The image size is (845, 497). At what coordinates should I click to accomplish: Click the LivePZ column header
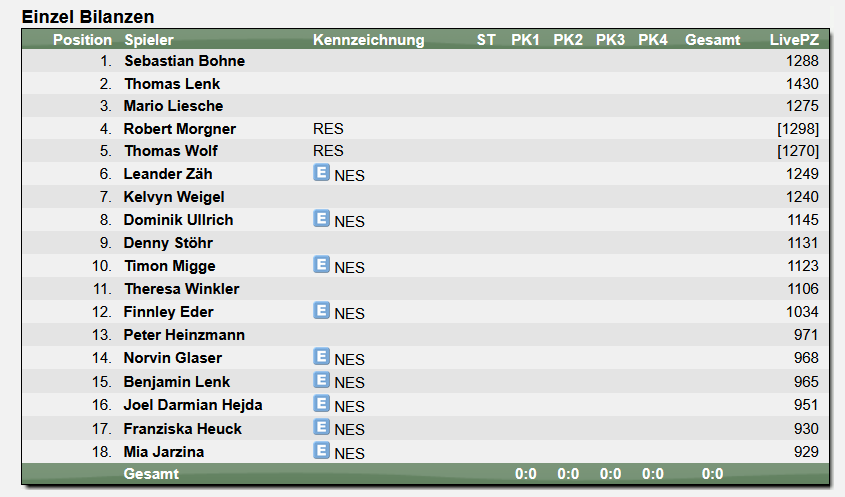(x=794, y=40)
